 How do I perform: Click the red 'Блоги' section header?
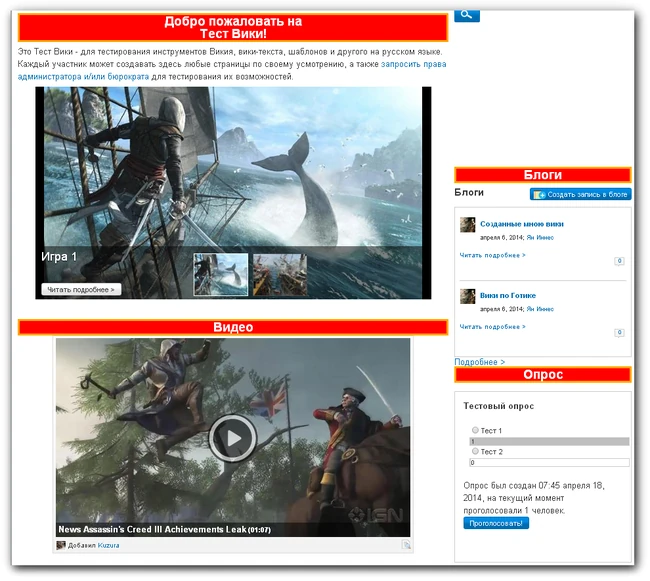pyautogui.click(x=543, y=175)
